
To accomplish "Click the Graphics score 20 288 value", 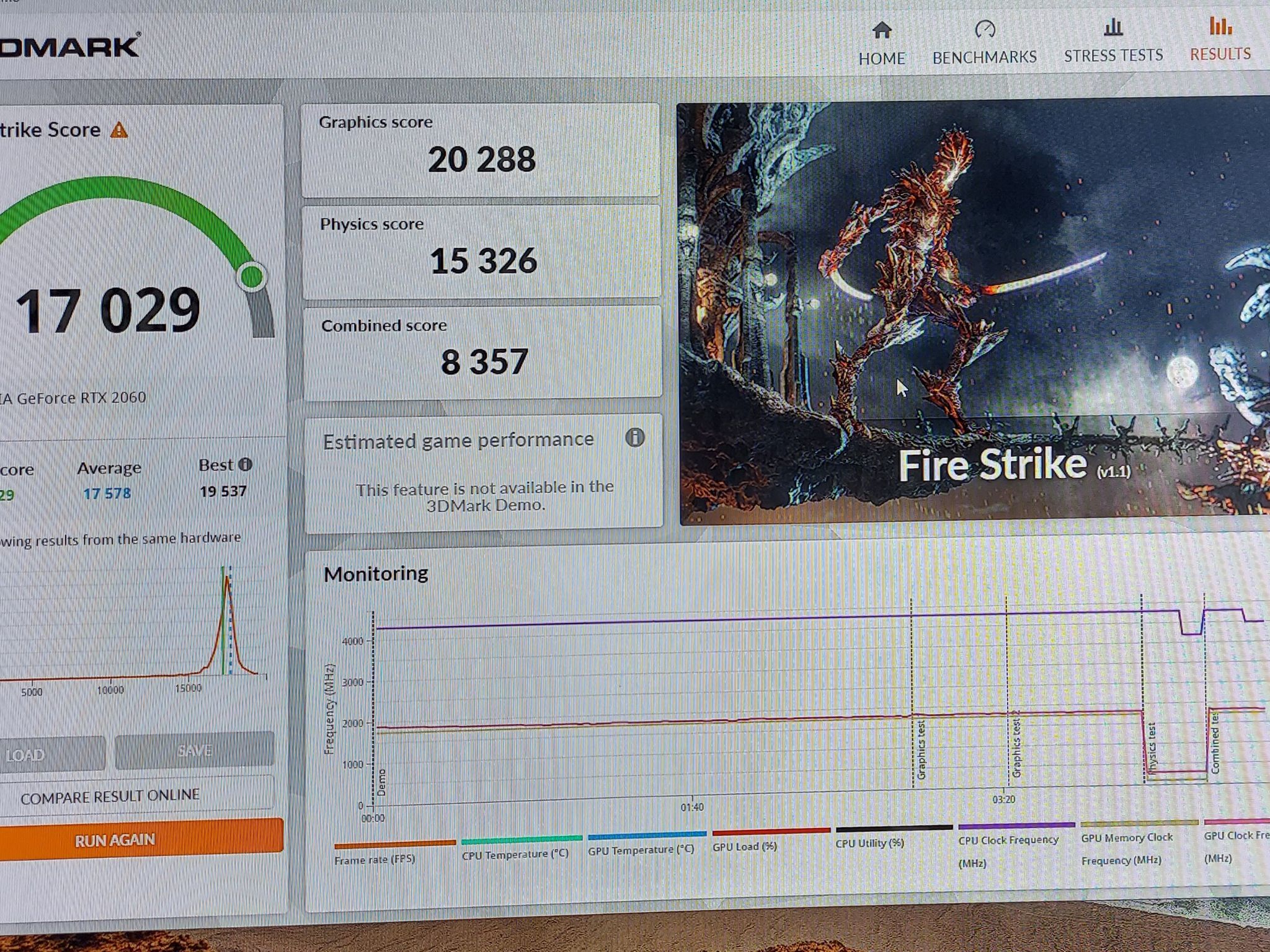I will click(481, 159).
